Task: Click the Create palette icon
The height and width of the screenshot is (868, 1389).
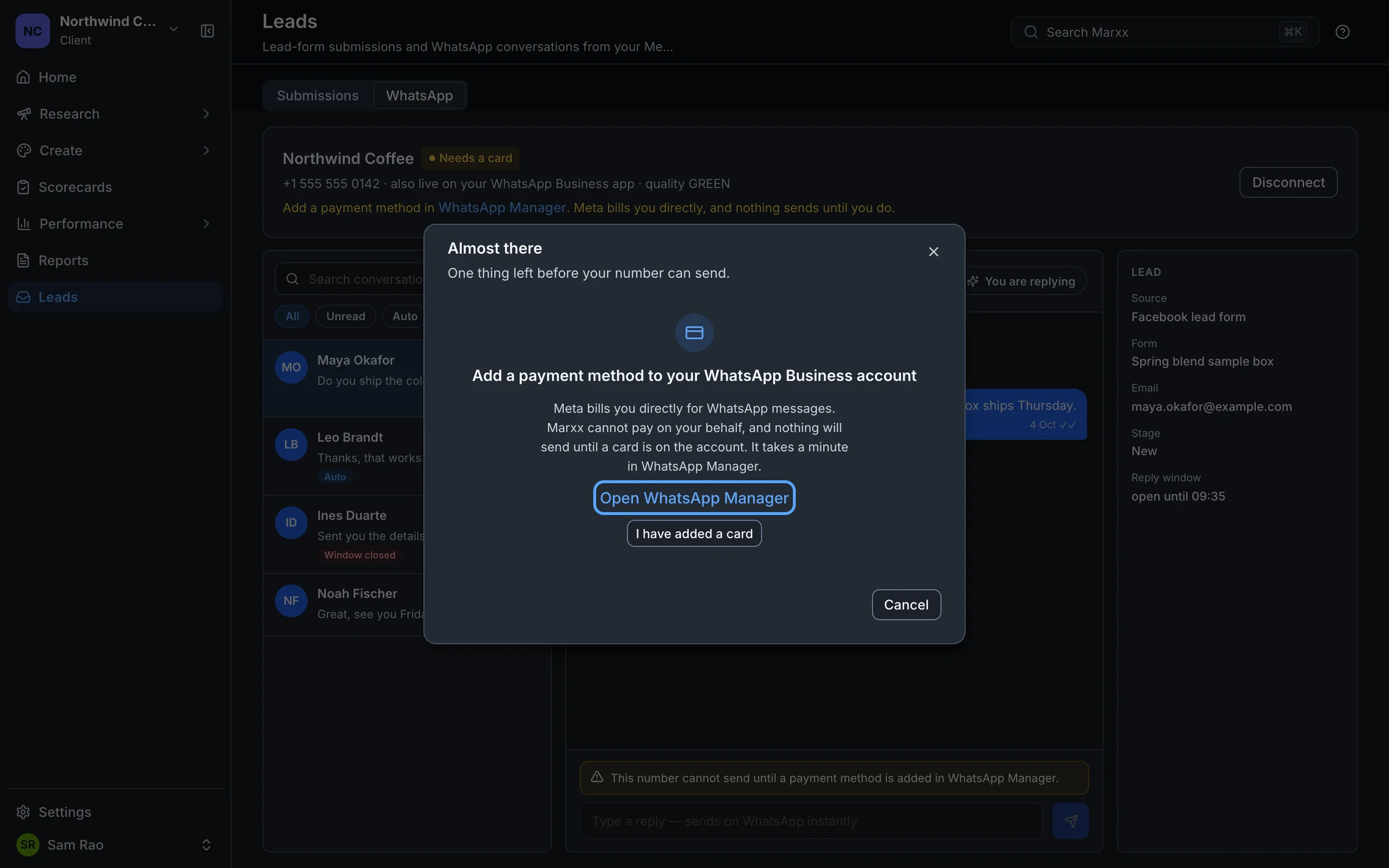Action: [24, 150]
